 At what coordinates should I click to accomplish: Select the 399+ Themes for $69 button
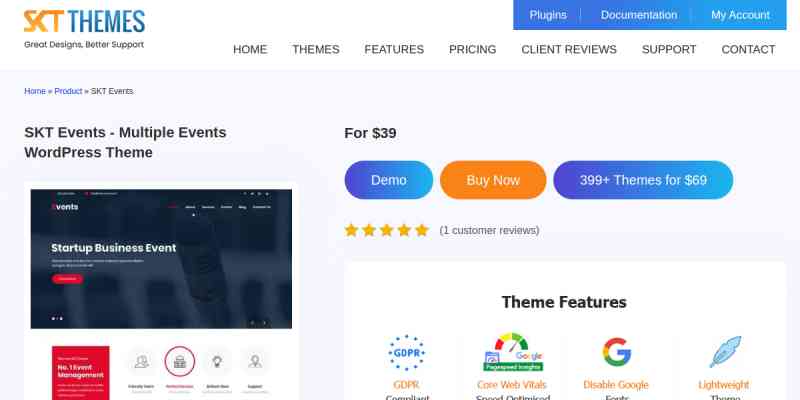tap(643, 180)
